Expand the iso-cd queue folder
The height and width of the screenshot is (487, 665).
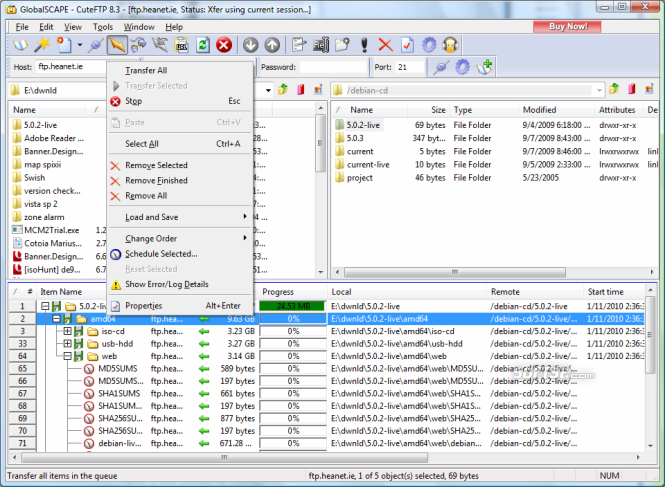point(67,331)
